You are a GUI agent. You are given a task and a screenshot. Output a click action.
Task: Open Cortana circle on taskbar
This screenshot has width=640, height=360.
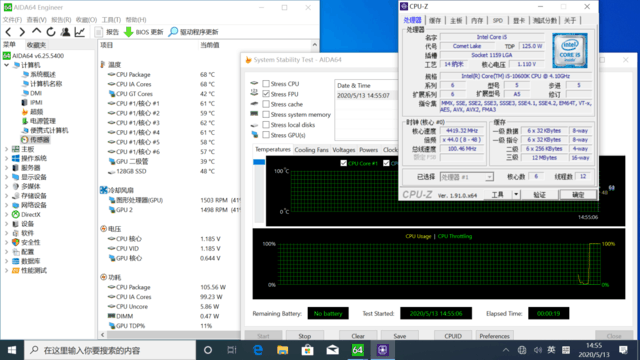(x=208, y=350)
